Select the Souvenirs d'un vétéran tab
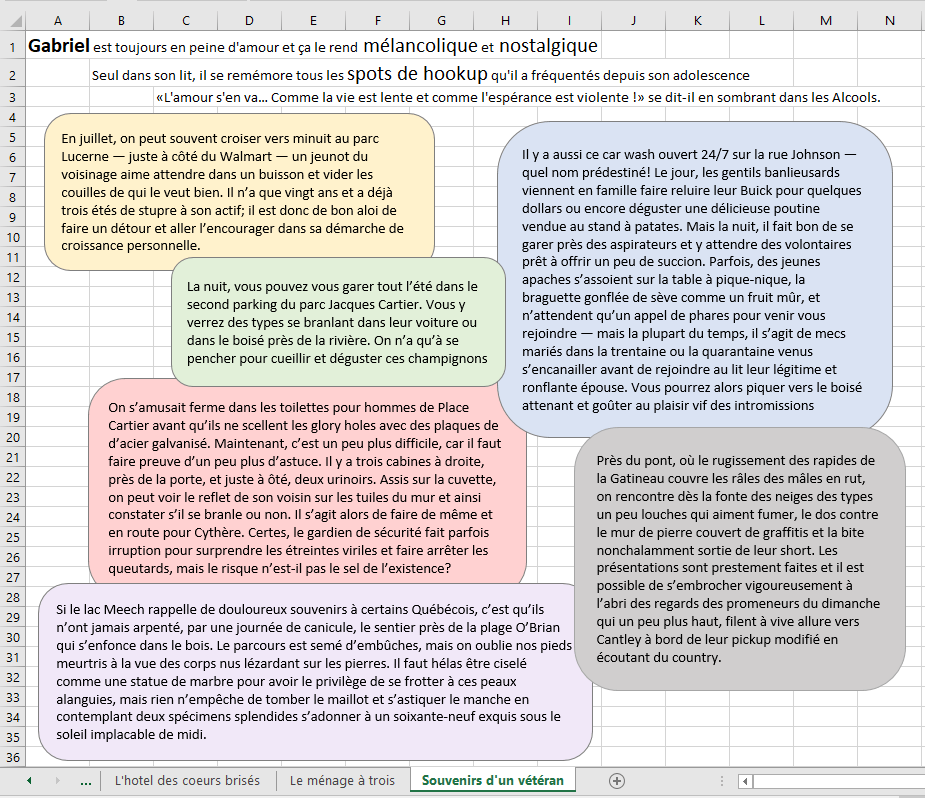Viewport: 925px width, 798px height. pos(492,781)
